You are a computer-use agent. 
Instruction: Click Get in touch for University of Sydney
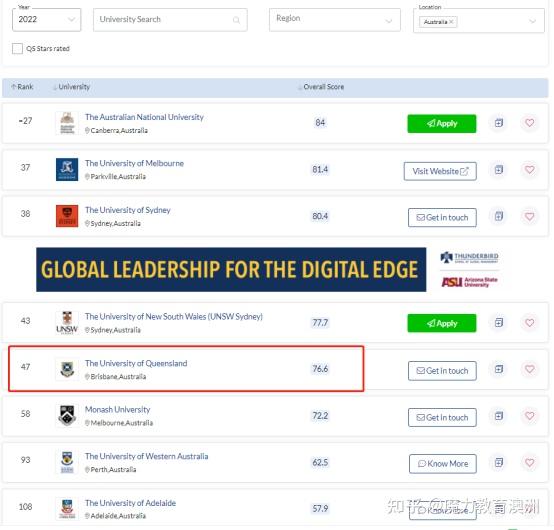click(x=442, y=218)
